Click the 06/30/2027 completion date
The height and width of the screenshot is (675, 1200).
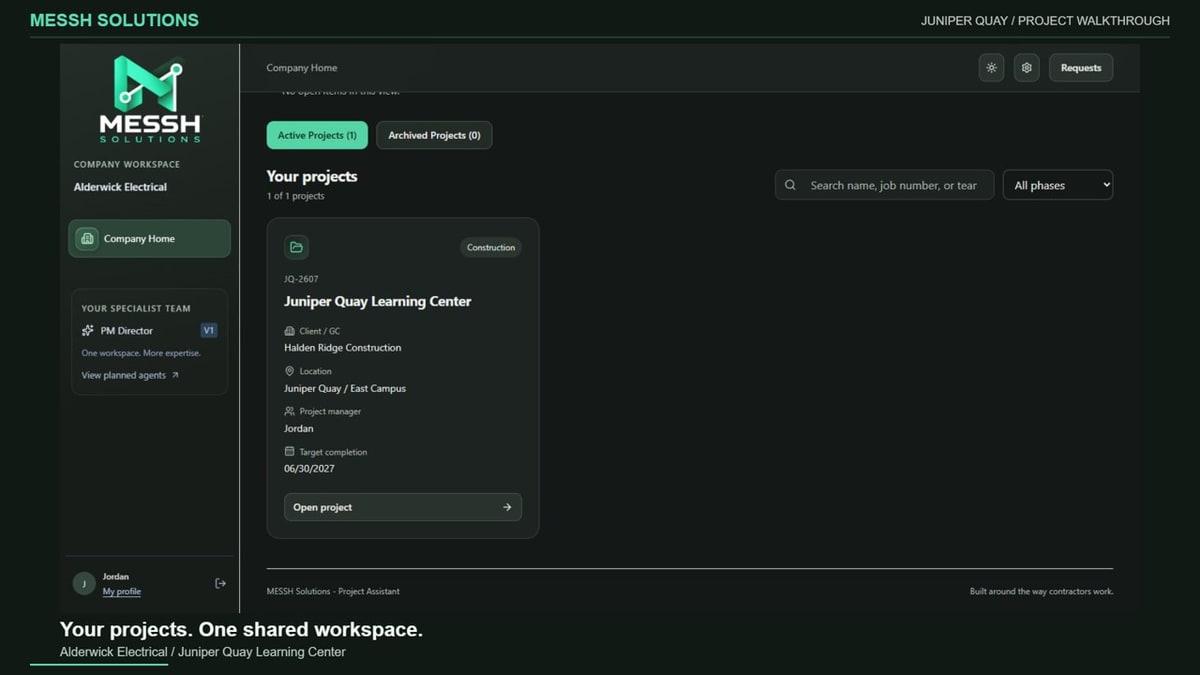point(309,468)
